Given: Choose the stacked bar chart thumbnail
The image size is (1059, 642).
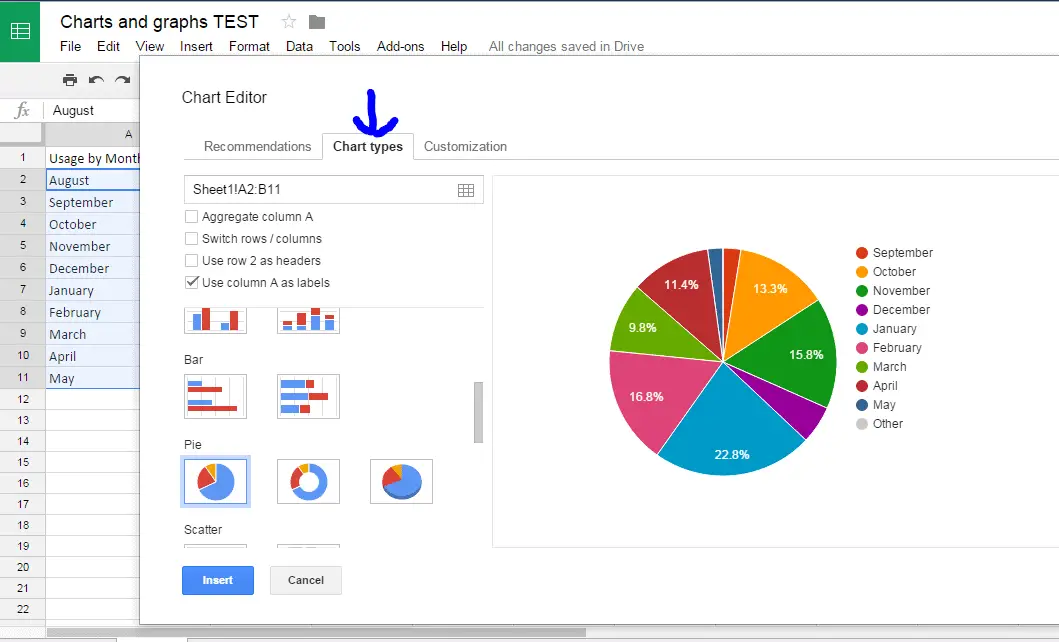Looking at the screenshot, I should pos(308,396).
